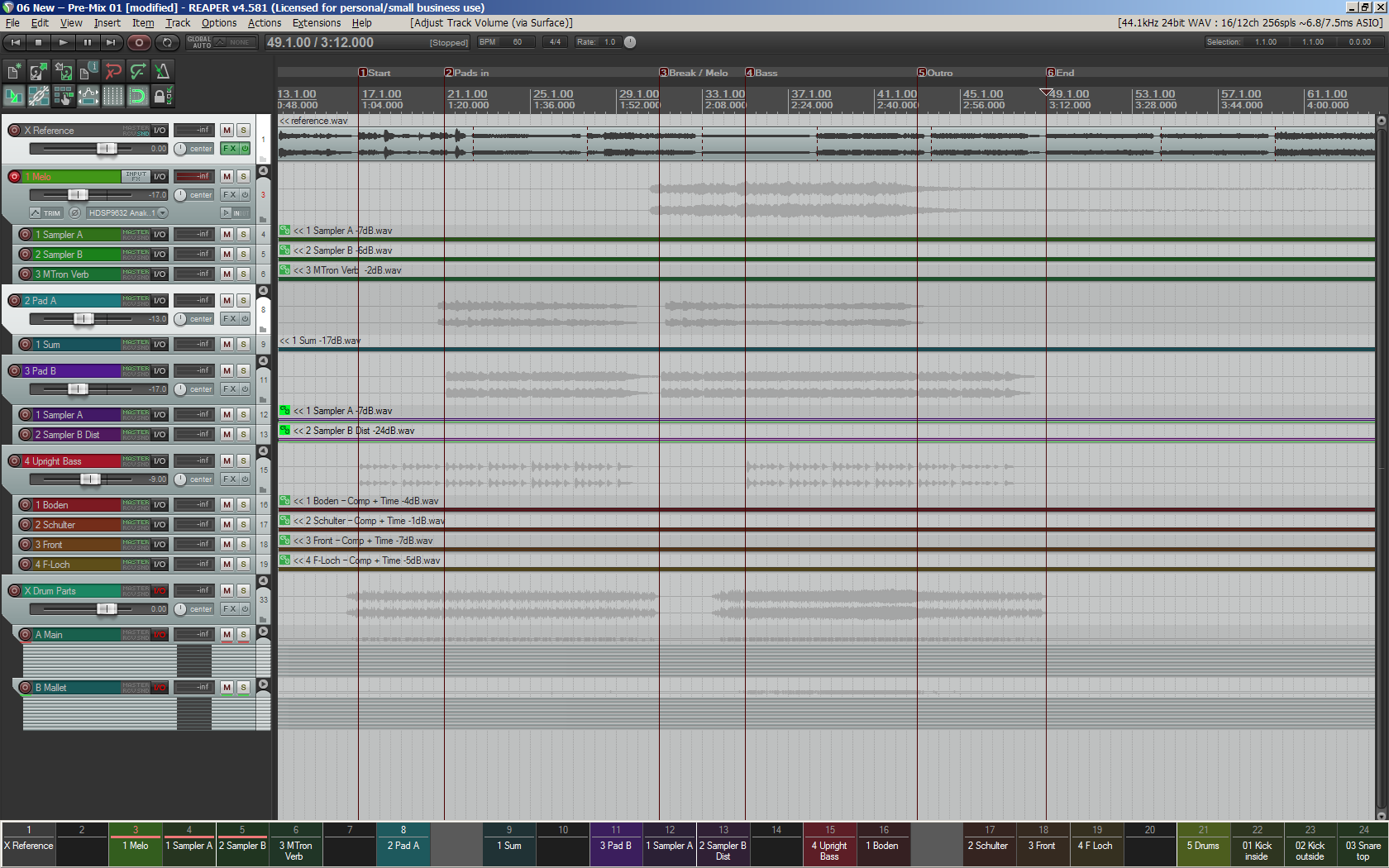This screenshot has width=1389, height=868.
Task: Open the Options menu
Action: tap(219, 23)
